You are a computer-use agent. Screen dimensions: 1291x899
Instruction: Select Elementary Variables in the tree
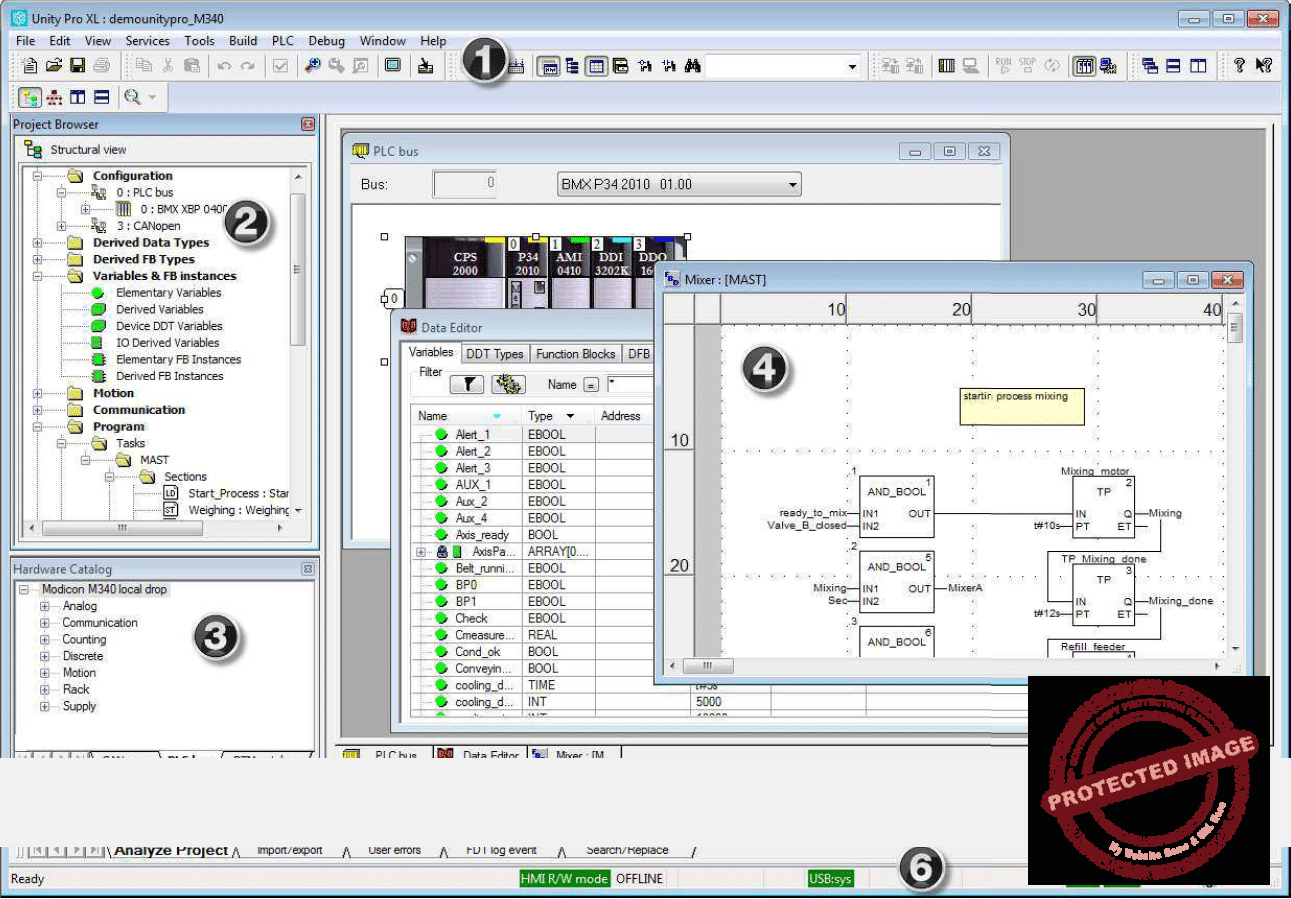pos(169,293)
